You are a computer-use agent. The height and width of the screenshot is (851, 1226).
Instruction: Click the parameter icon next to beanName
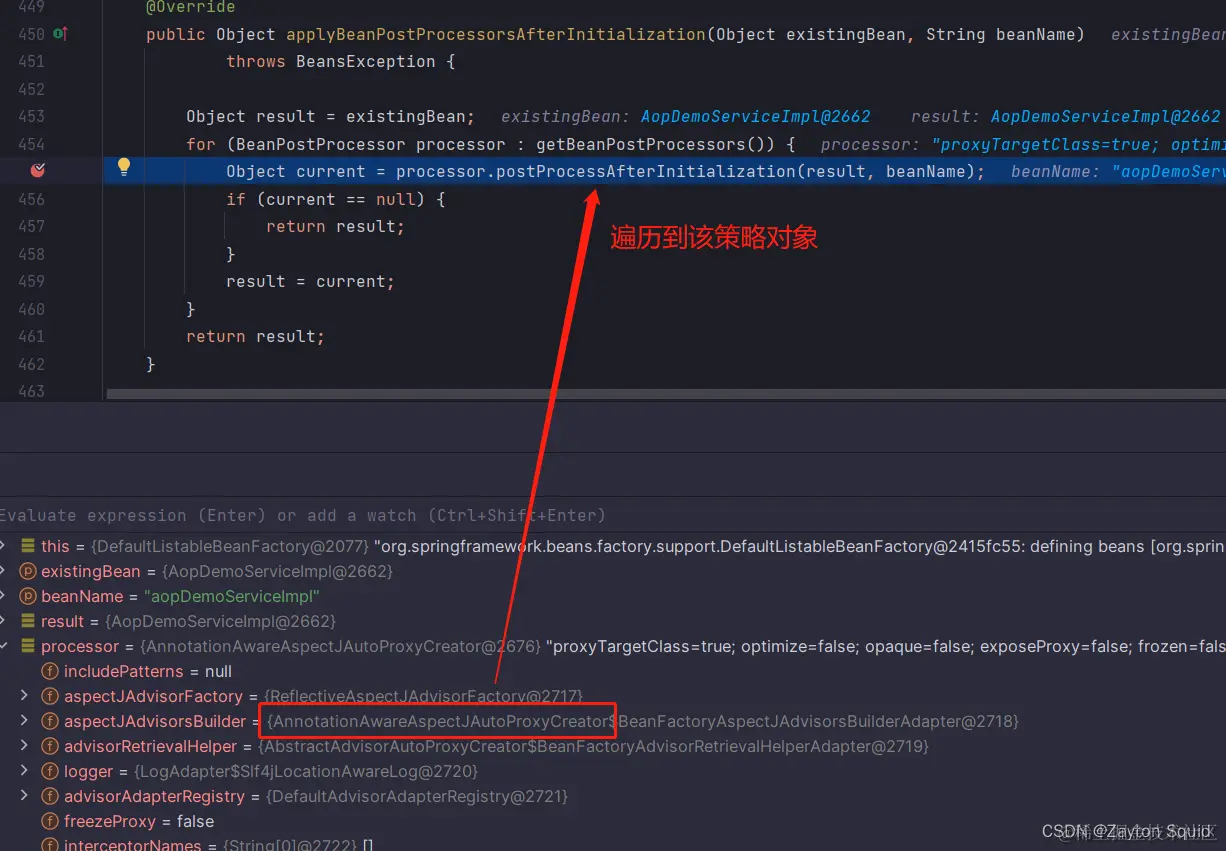click(28, 596)
